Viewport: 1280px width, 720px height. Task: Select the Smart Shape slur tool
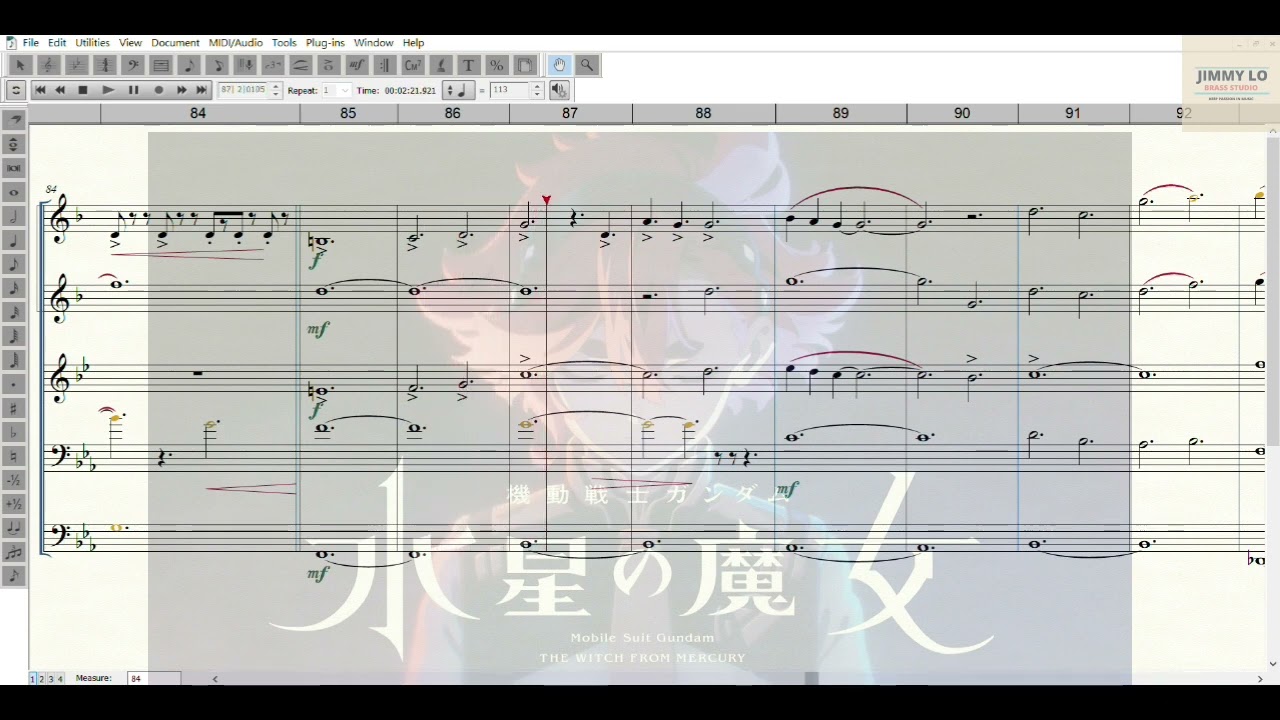click(301, 65)
